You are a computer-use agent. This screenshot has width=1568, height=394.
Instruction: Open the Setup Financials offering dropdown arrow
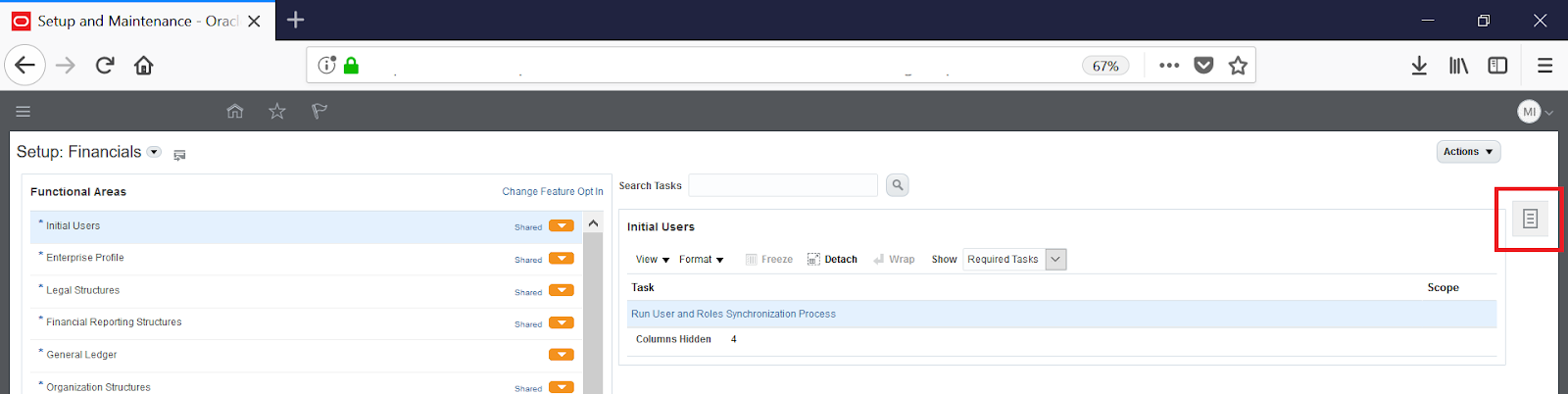click(154, 152)
